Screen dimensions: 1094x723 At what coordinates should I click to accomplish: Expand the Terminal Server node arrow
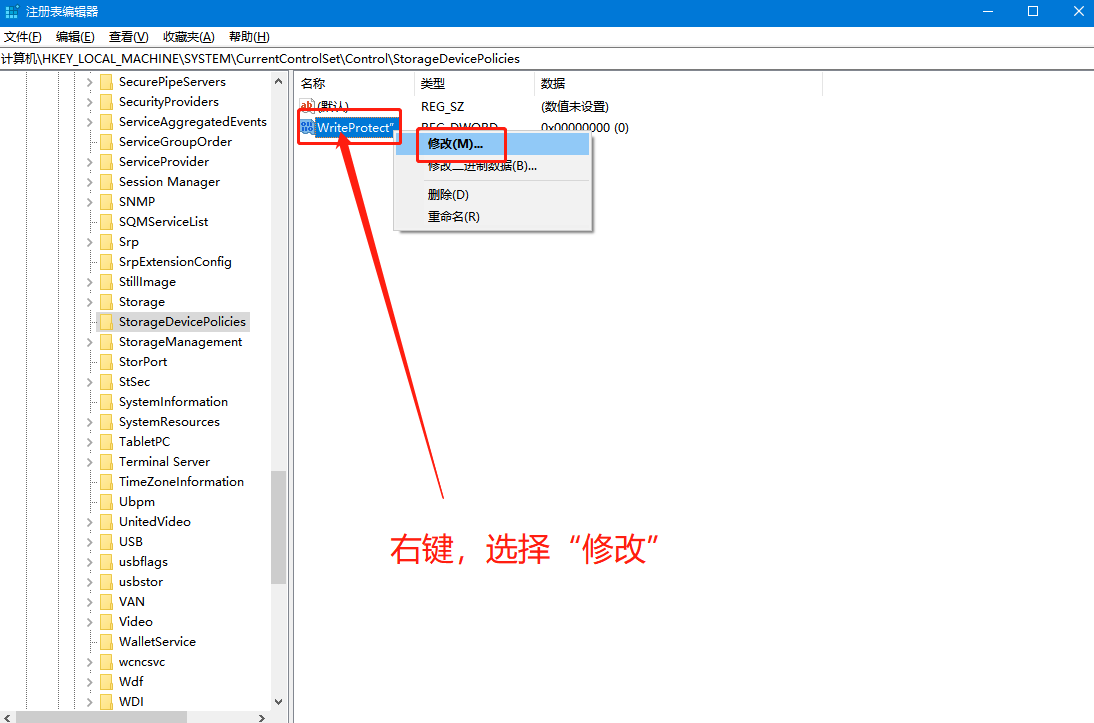tap(89, 462)
